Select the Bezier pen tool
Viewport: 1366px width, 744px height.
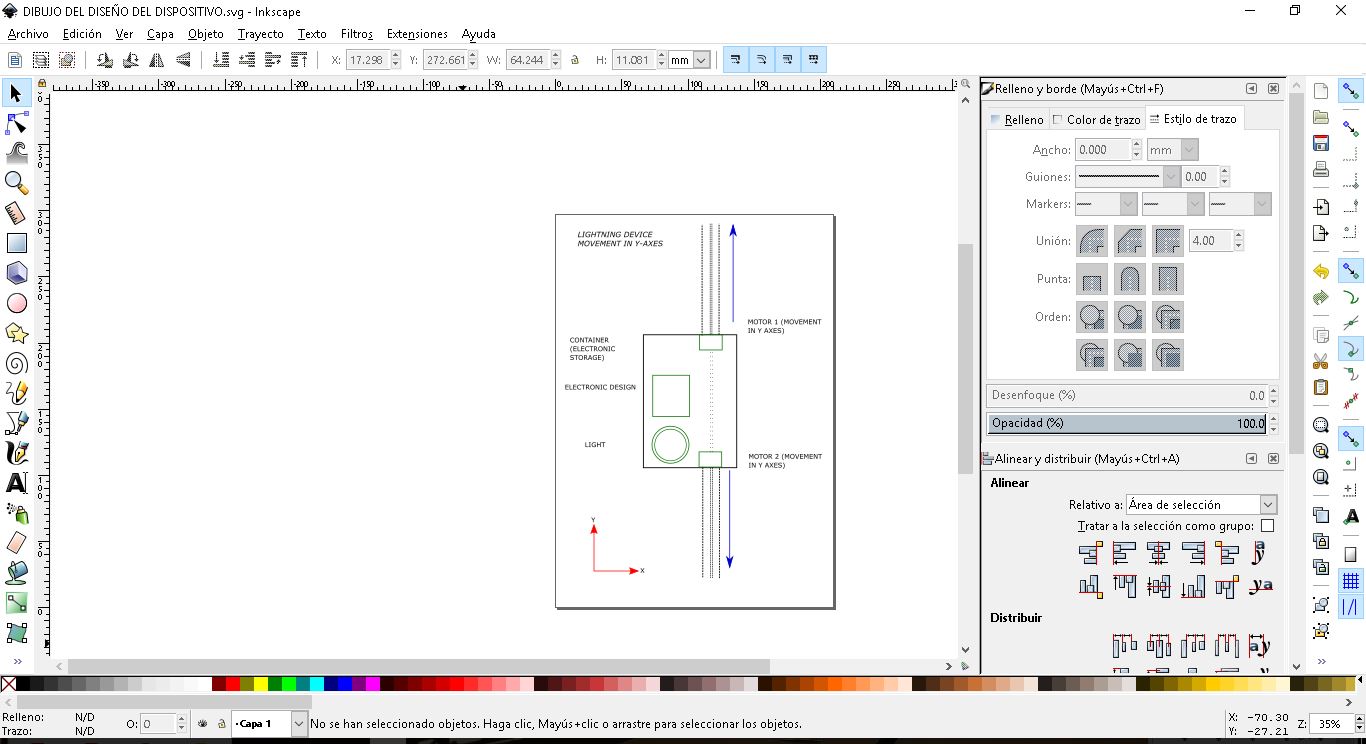click(16, 423)
